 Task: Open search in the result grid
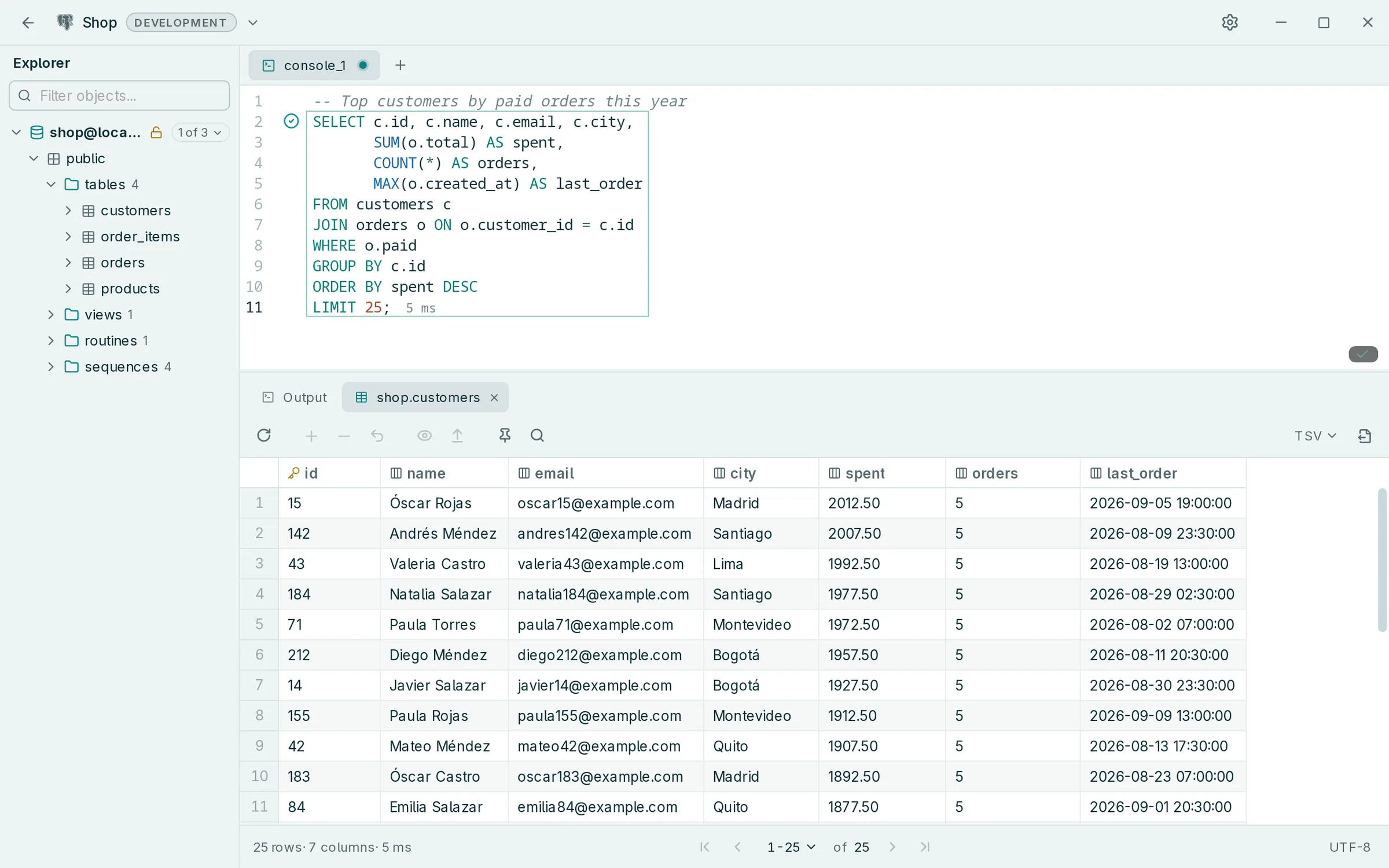(538, 436)
